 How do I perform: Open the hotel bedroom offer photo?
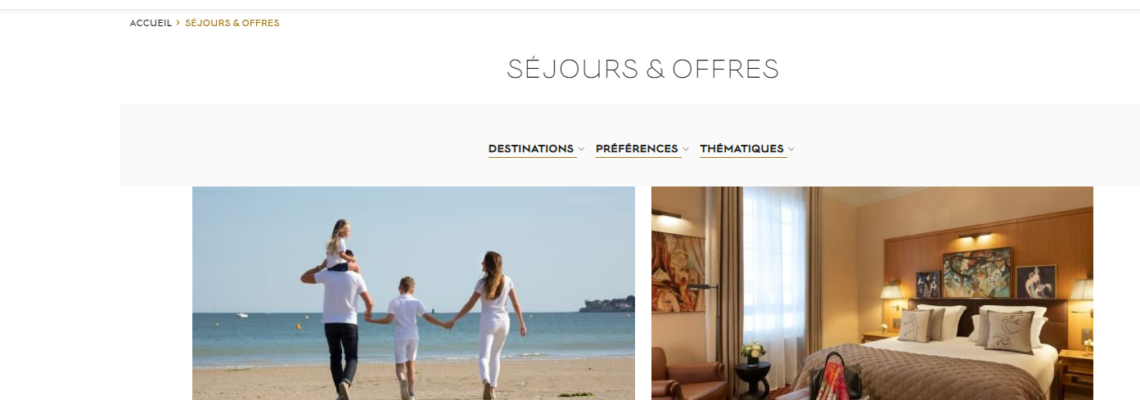pos(872,293)
